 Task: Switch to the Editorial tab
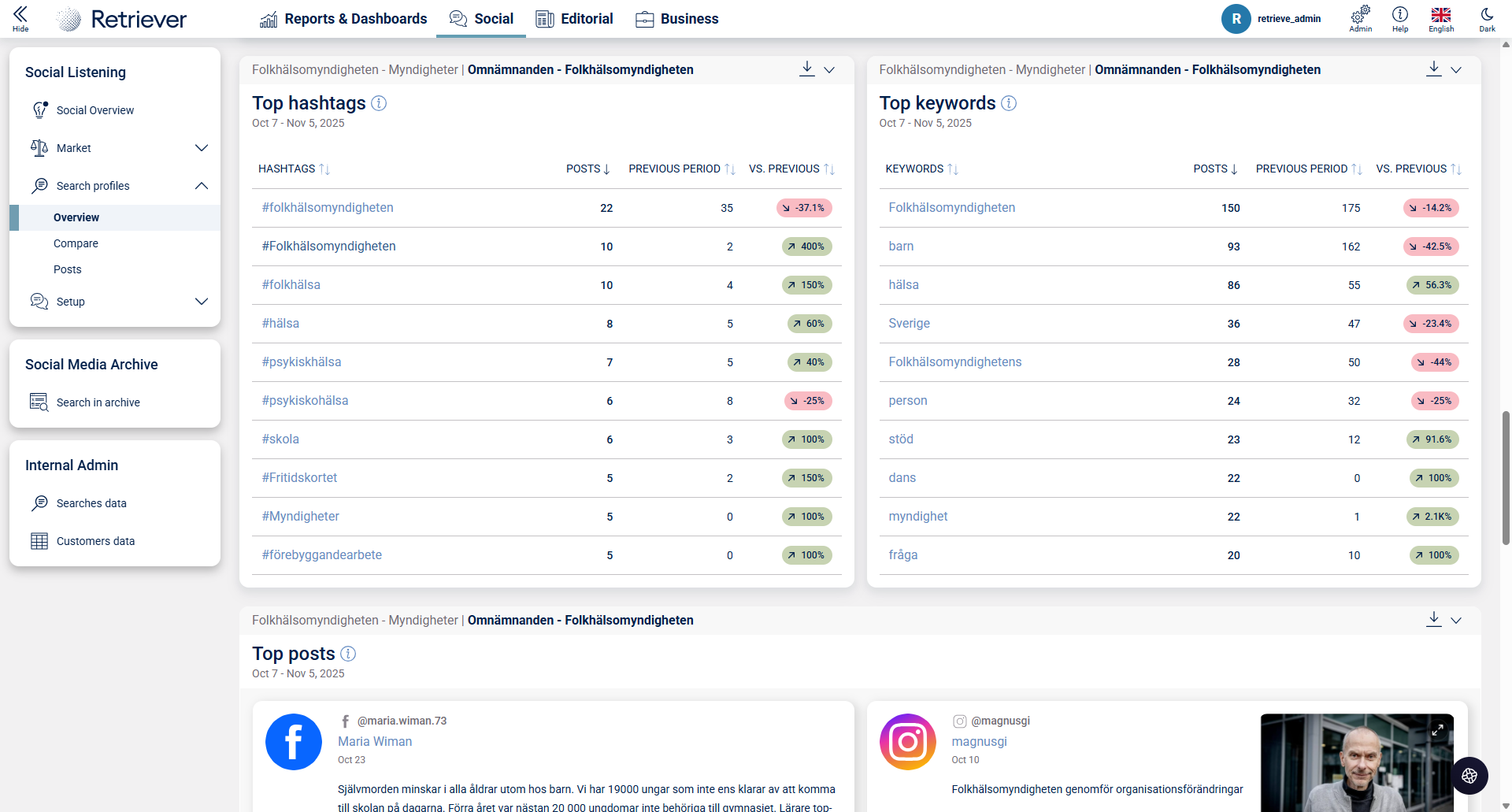[x=574, y=19]
